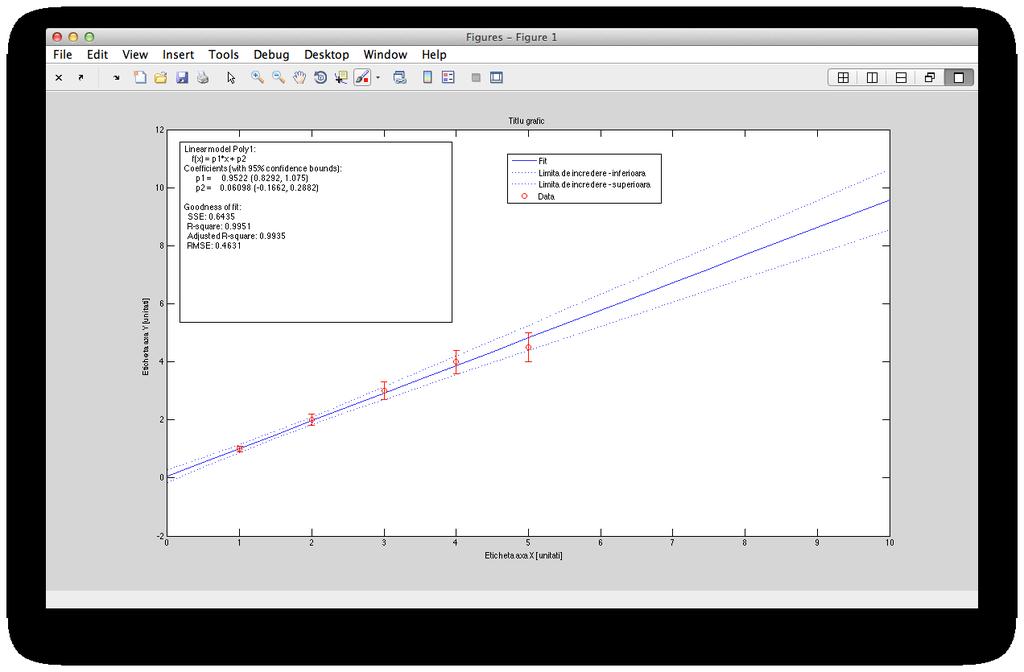Image resolution: width=1024 pixels, height=672 pixels.
Task: Select the Edit Plot arrow tool
Action: pos(231,78)
